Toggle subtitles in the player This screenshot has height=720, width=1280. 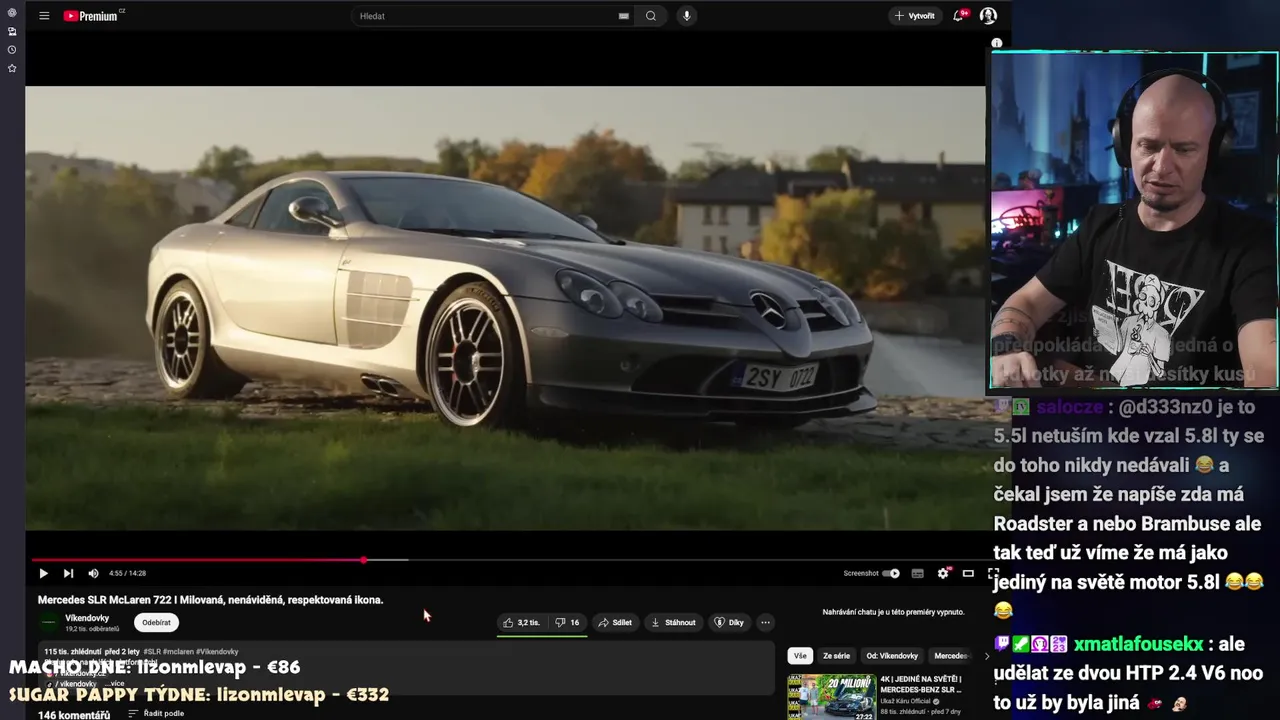click(917, 573)
